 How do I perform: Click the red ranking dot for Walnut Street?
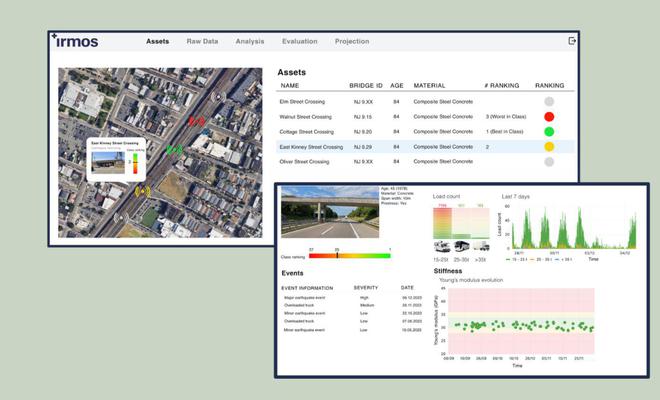click(549, 116)
